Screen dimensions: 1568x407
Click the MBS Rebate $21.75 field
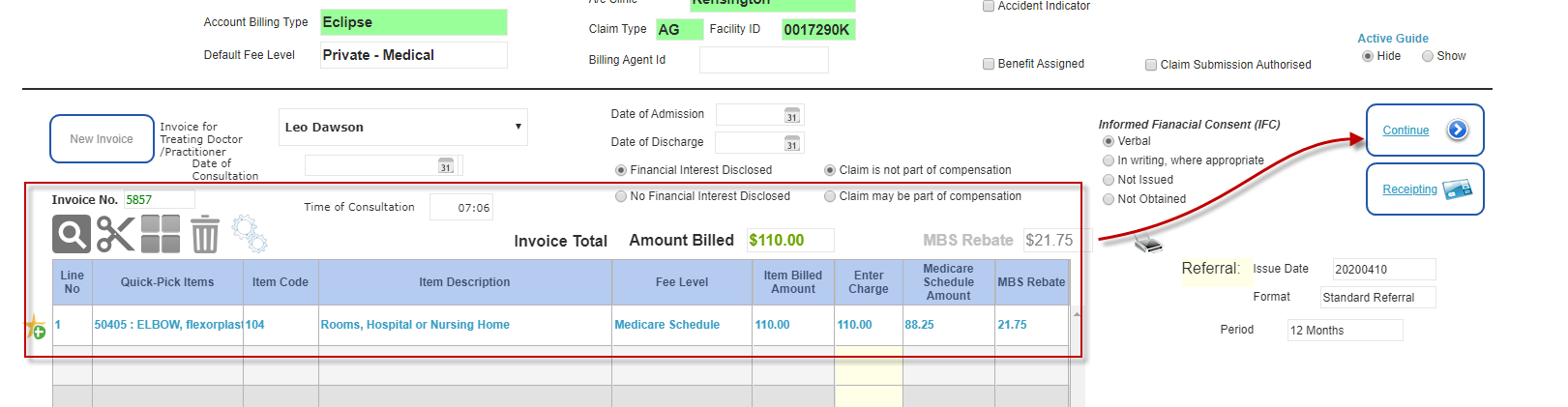[1057, 241]
